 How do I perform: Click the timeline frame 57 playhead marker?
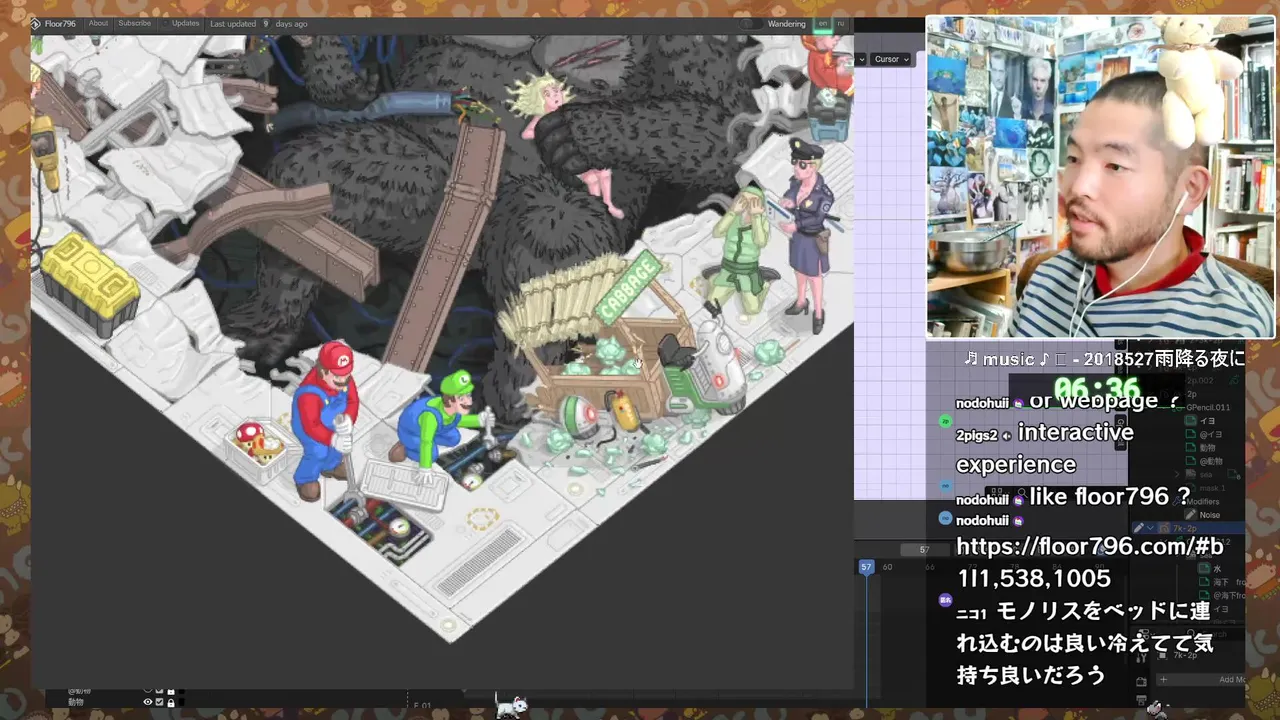click(x=866, y=567)
